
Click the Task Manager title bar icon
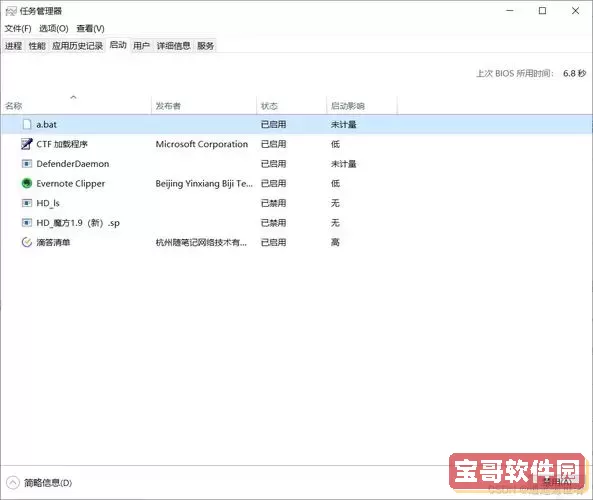[11, 11]
